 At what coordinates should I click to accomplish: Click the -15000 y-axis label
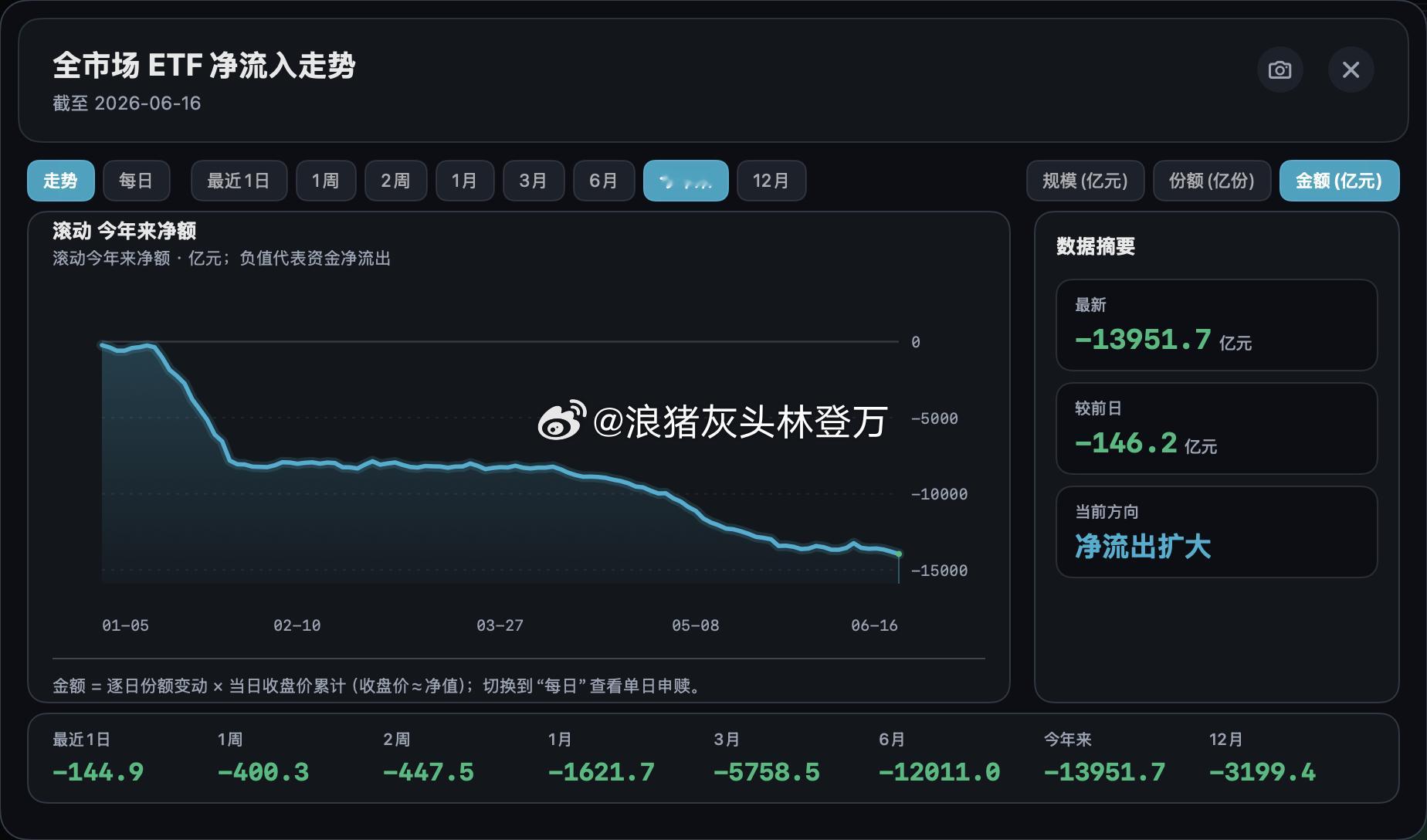point(939,571)
